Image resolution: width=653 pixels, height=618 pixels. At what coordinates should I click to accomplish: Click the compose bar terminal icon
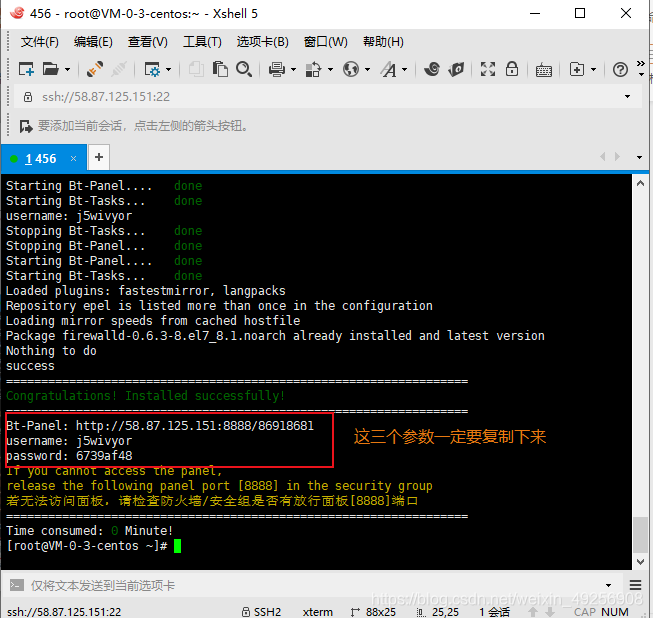17,586
